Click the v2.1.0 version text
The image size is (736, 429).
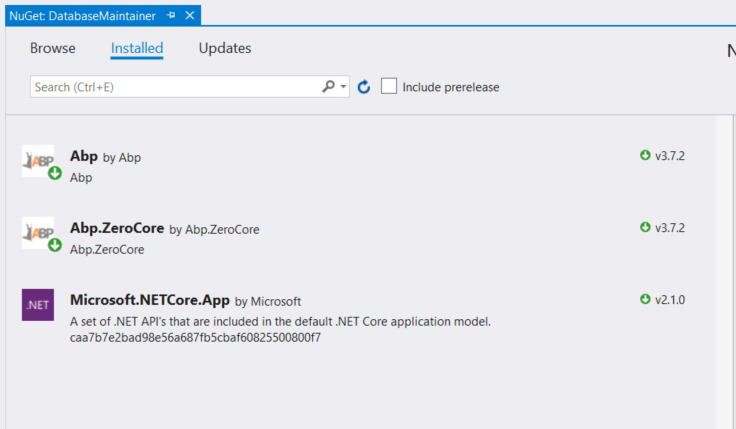coord(670,300)
